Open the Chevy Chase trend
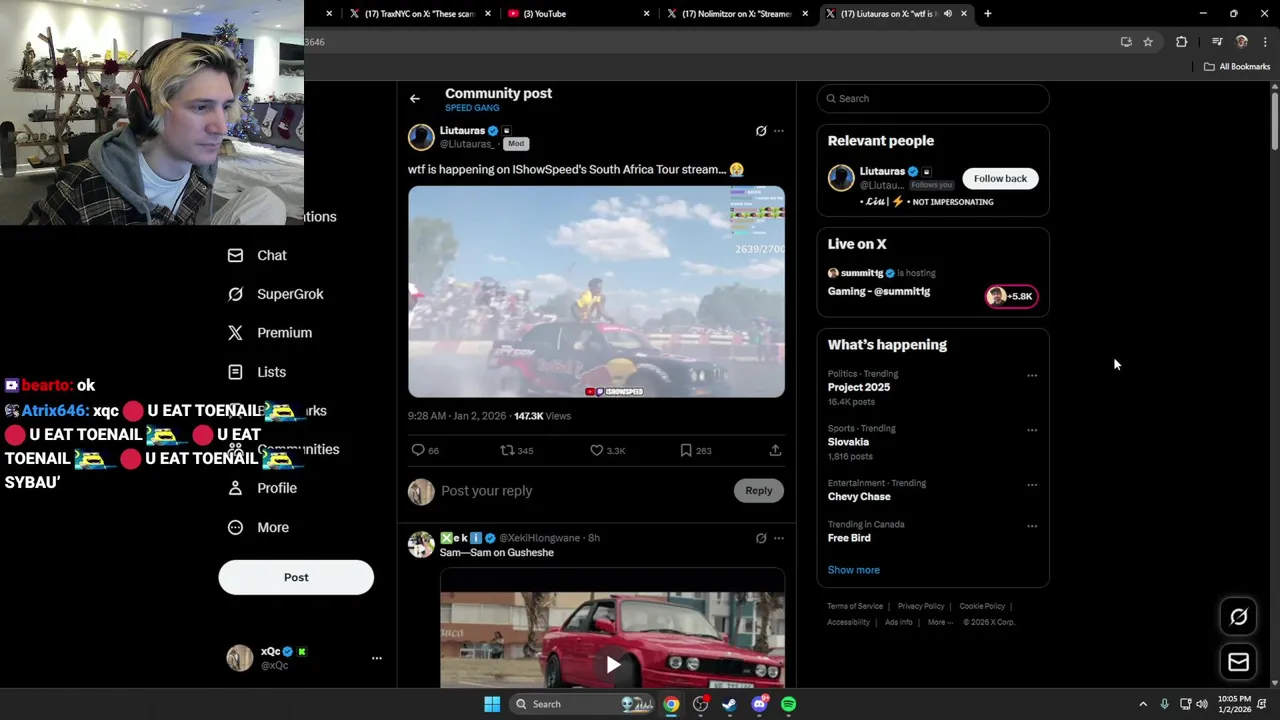The width and height of the screenshot is (1280, 720). pyautogui.click(x=859, y=497)
